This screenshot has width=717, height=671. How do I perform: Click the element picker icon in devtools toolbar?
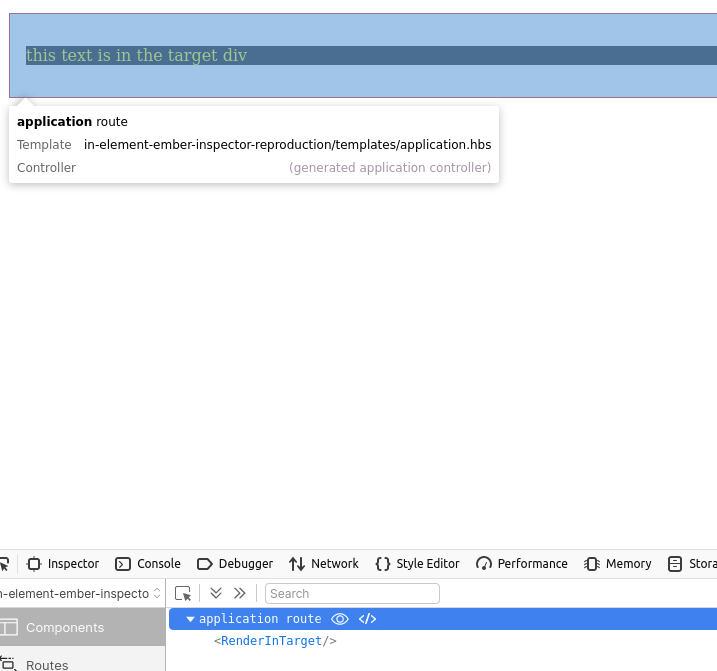(x=5, y=564)
